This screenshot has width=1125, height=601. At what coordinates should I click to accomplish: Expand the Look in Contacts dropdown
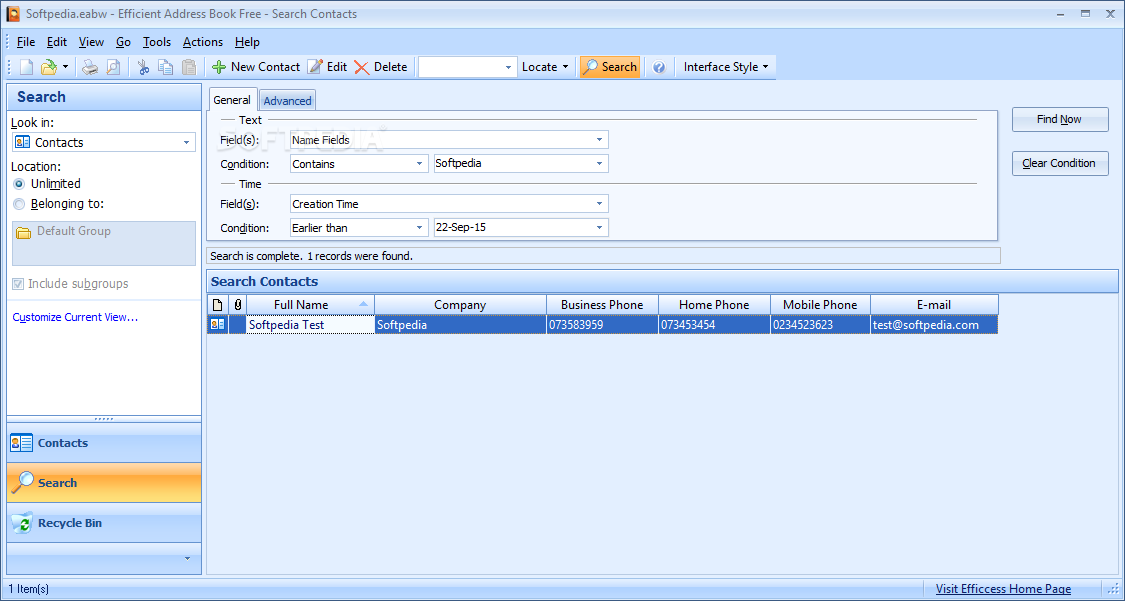point(186,142)
